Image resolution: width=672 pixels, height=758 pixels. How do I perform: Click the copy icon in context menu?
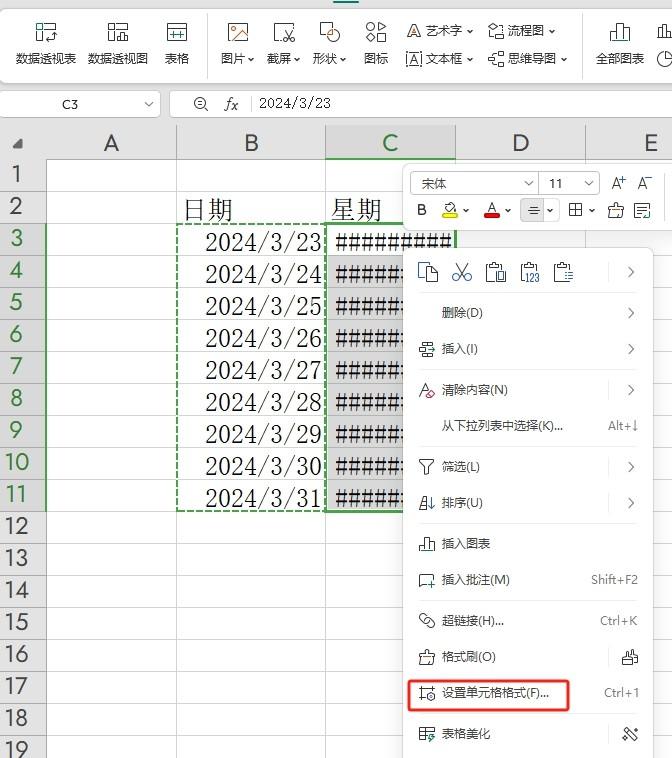(428, 272)
